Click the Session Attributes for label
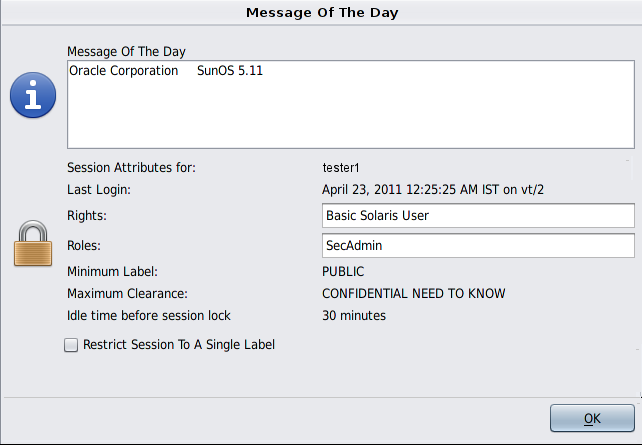 coord(131,167)
